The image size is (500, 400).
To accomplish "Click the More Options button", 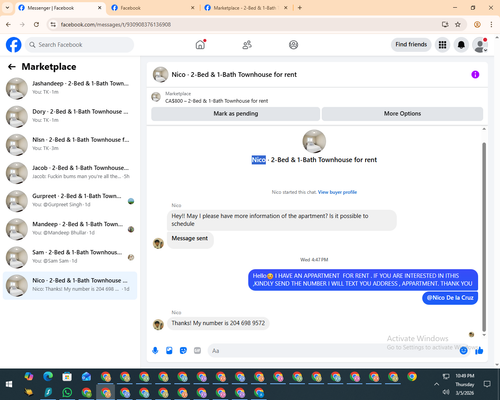I will (x=402, y=114).
